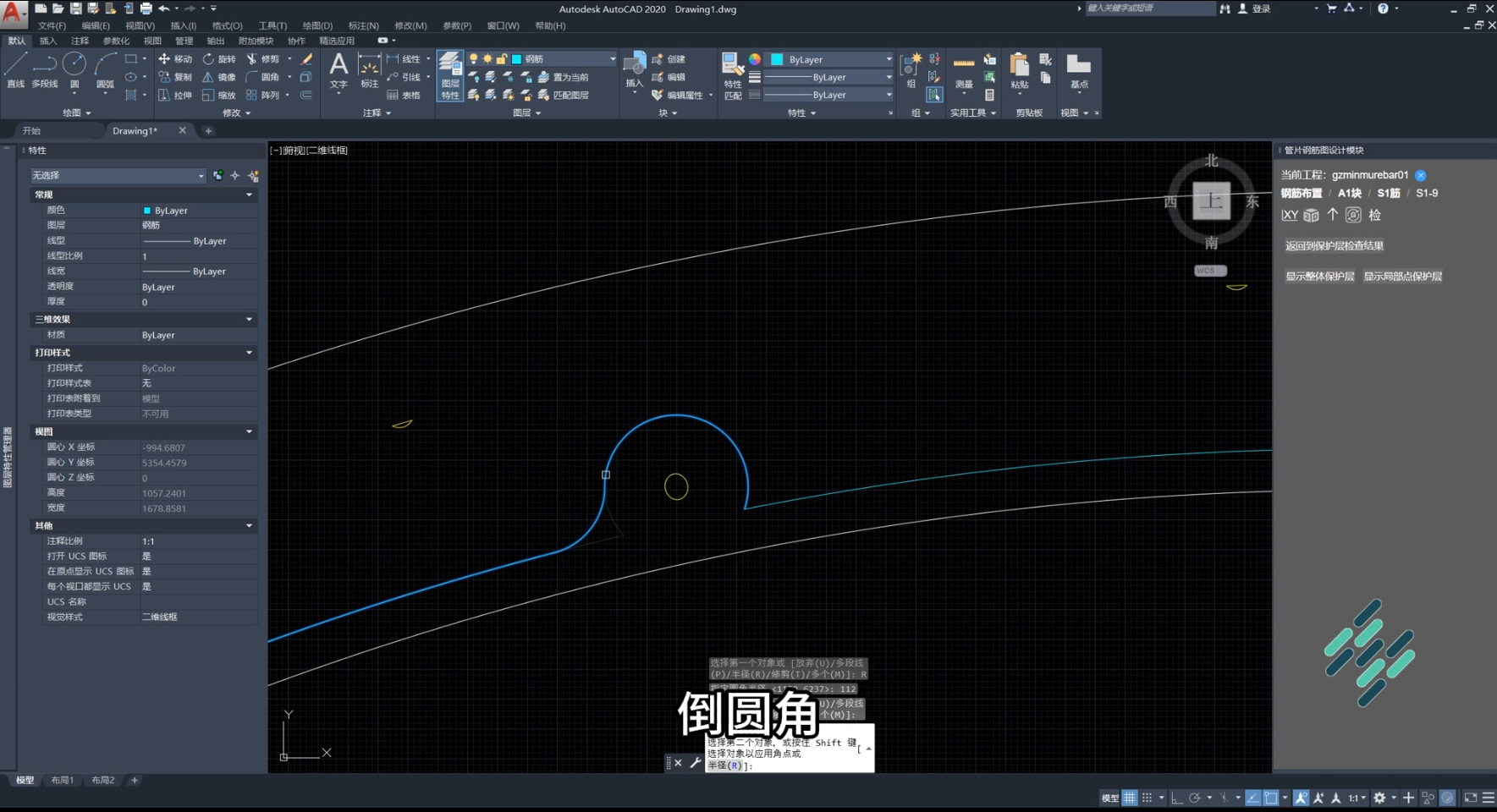Switch to the 注释 ribbon tab
The width and height of the screenshot is (1497, 812).
[x=80, y=41]
